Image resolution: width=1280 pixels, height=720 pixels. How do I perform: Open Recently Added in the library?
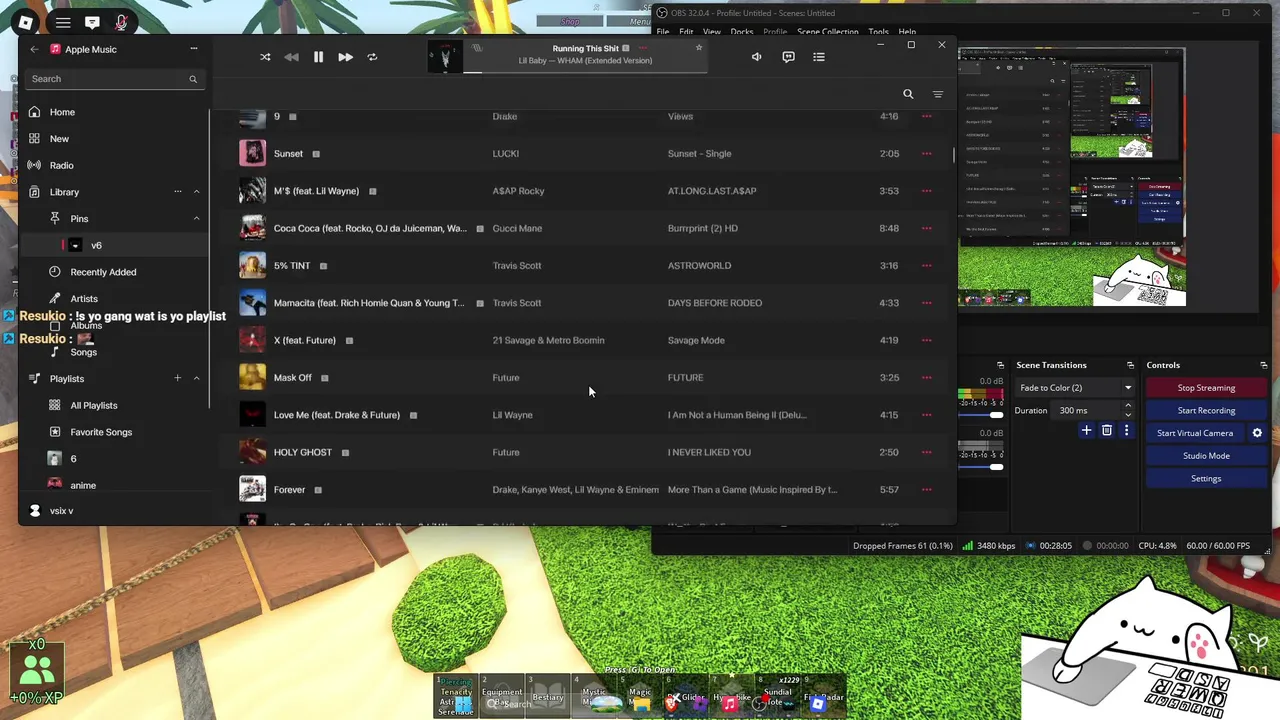(103, 272)
